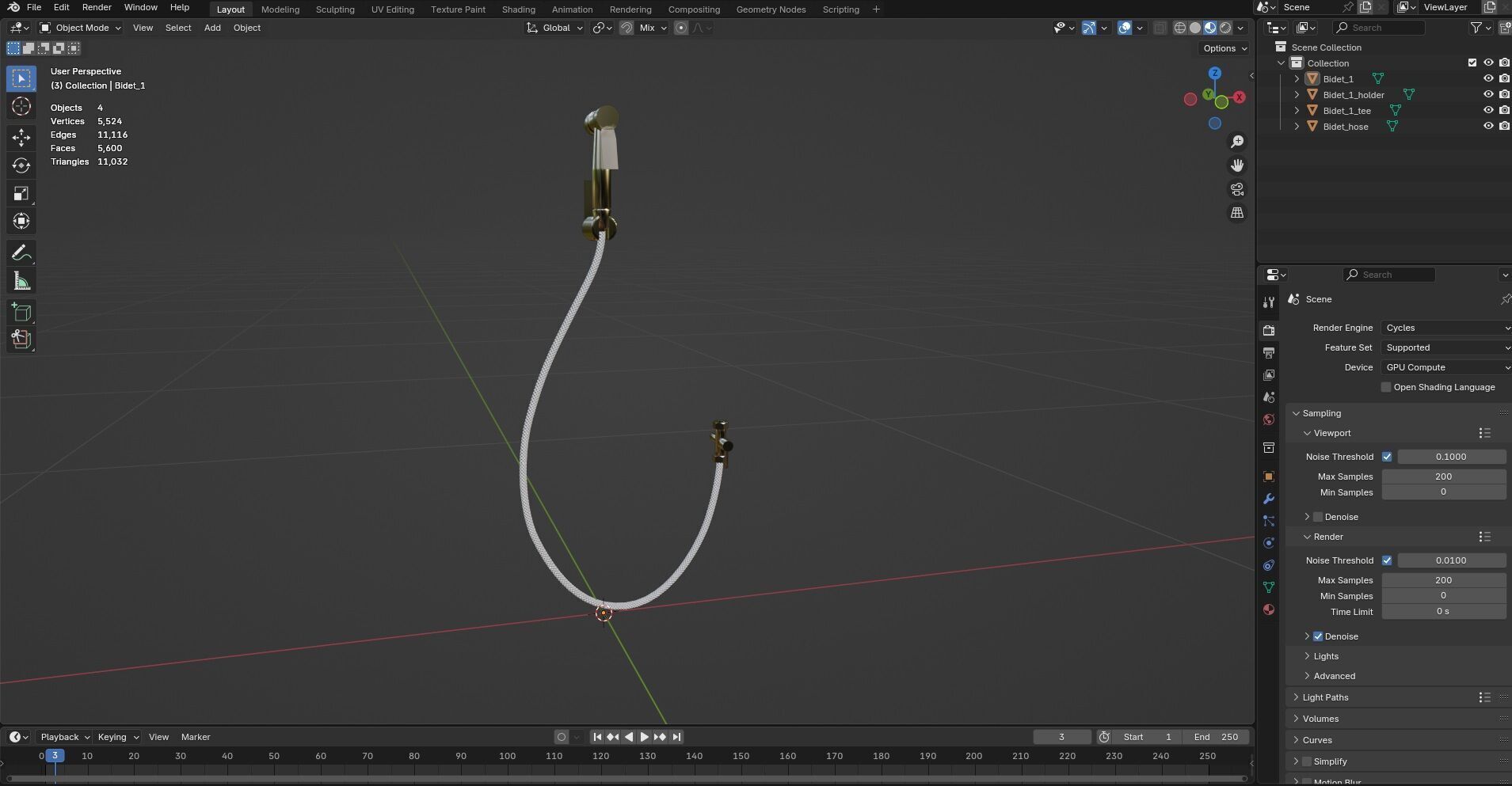Click current frame number field

1061,737
